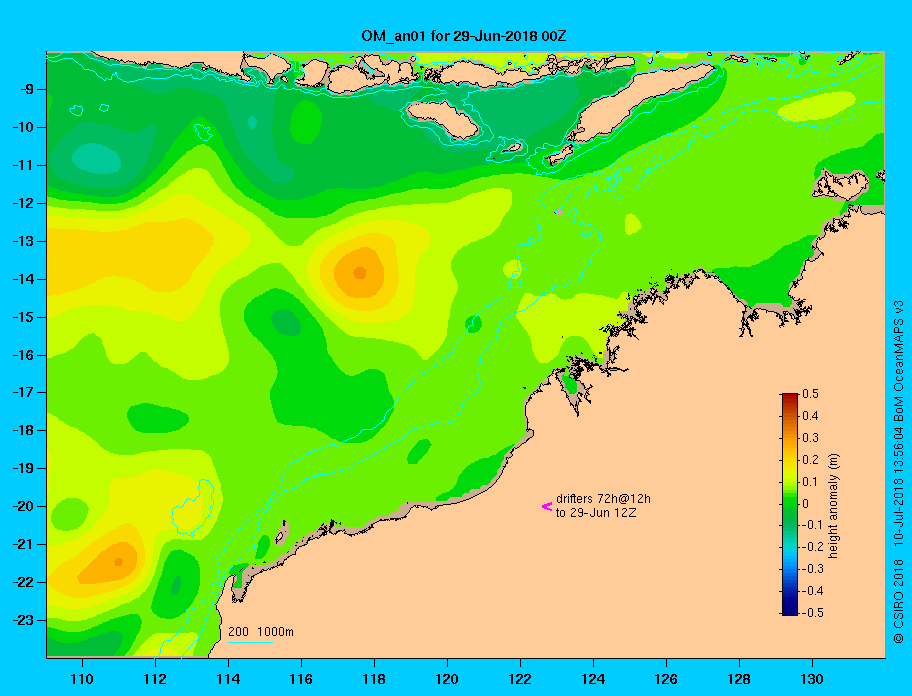Select the 'drifters 72h@12h' legend text
The height and width of the screenshot is (696, 912).
[x=603, y=499]
